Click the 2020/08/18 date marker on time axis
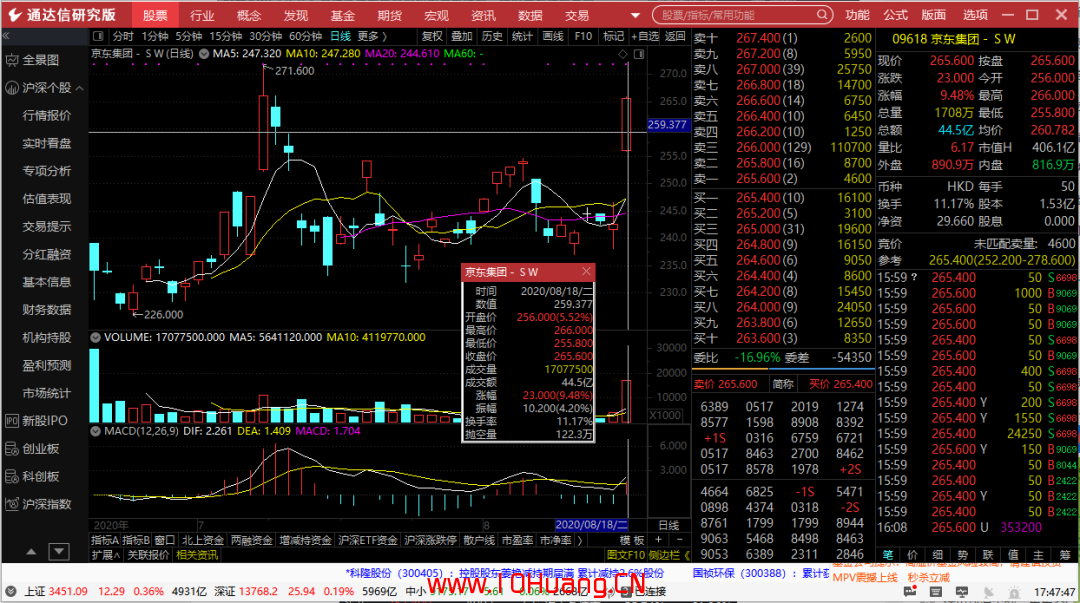This screenshot has height=603, width=1080. pyautogui.click(x=591, y=525)
